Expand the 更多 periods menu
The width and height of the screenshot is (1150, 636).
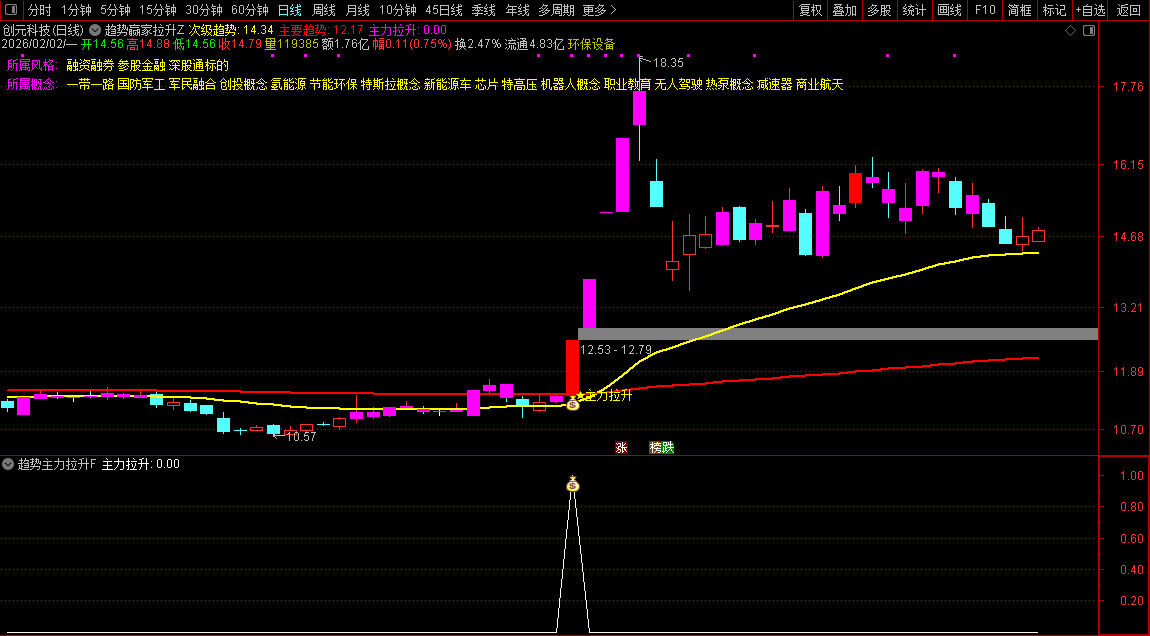click(x=599, y=10)
